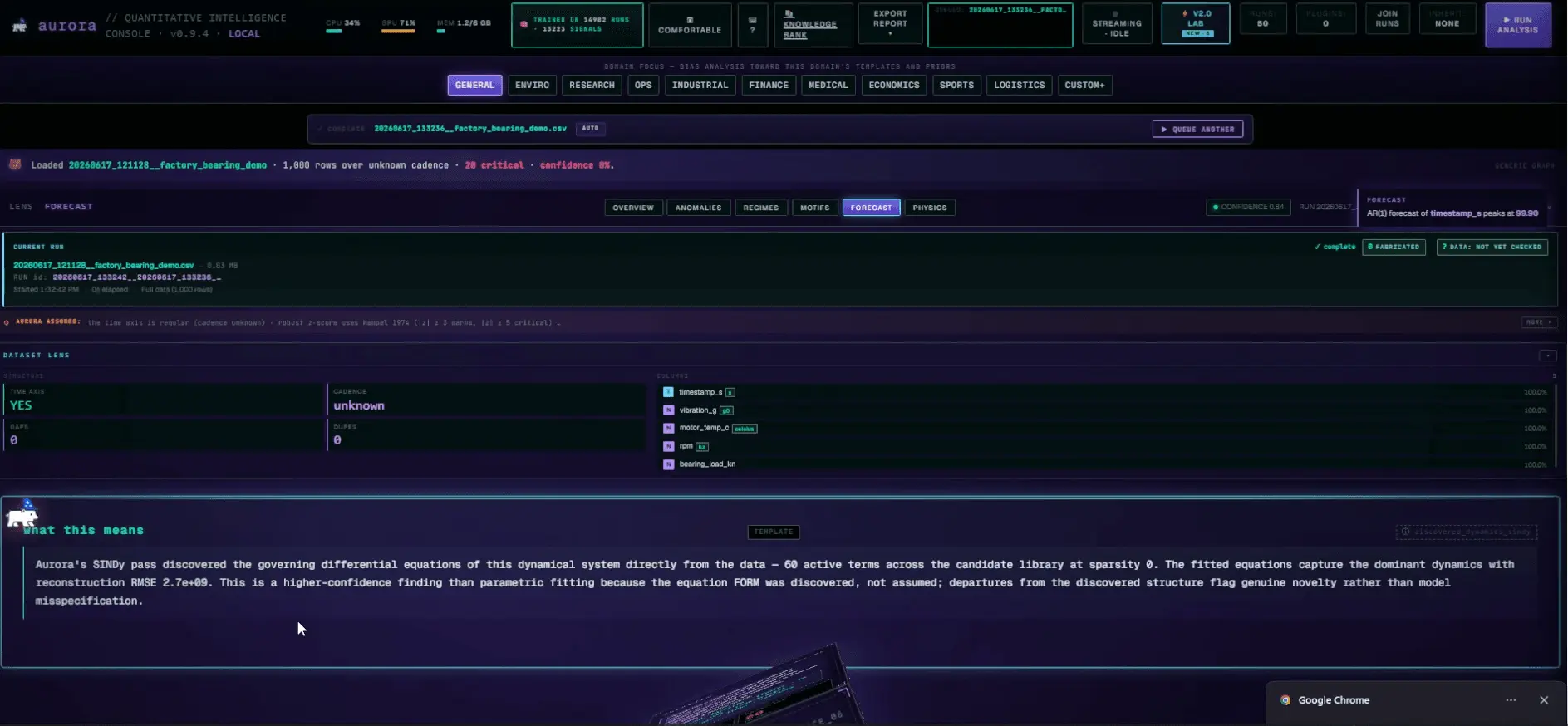Open the Custom+ domain option
The image size is (1568, 726).
(1084, 85)
